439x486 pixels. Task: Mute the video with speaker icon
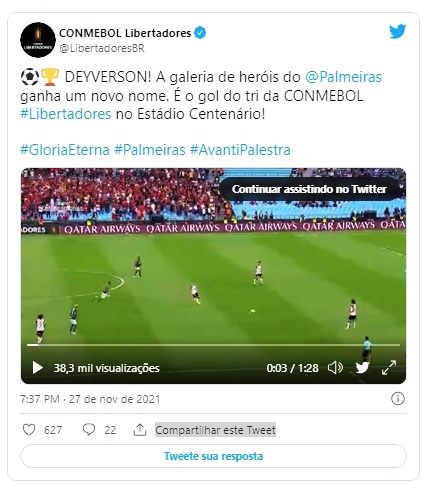click(x=335, y=368)
